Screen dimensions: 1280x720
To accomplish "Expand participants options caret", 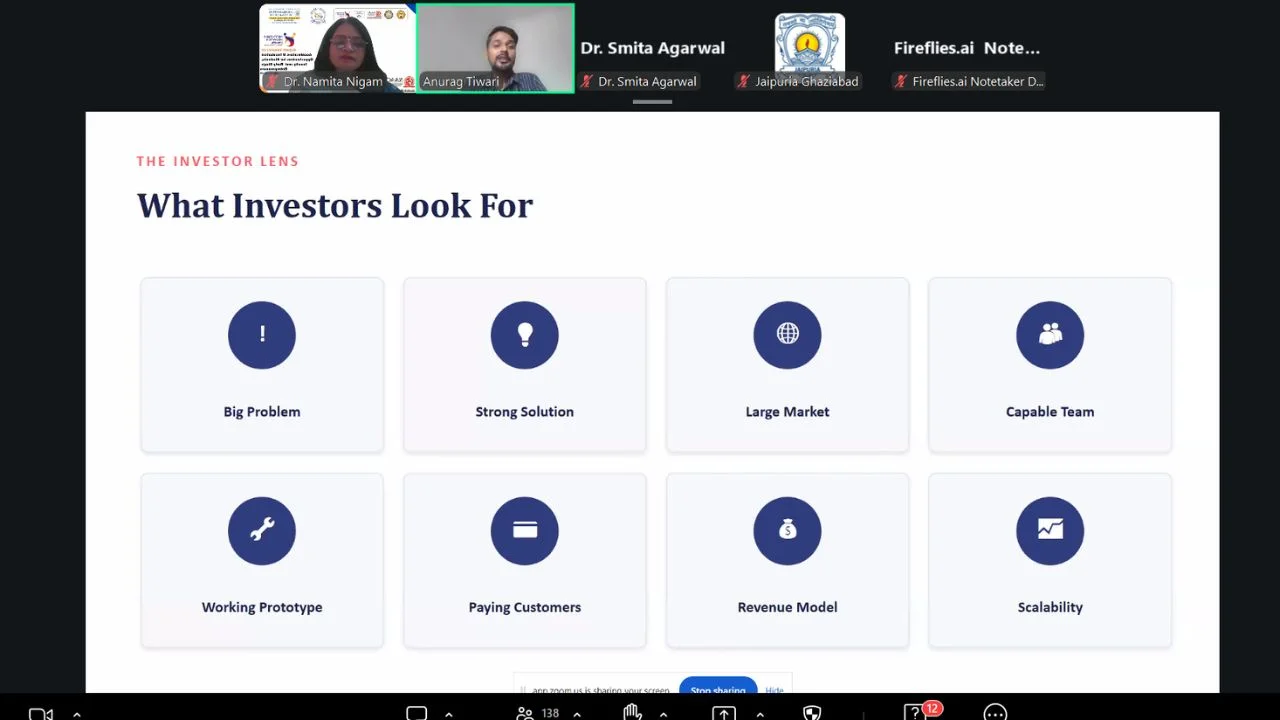I will (x=578, y=714).
